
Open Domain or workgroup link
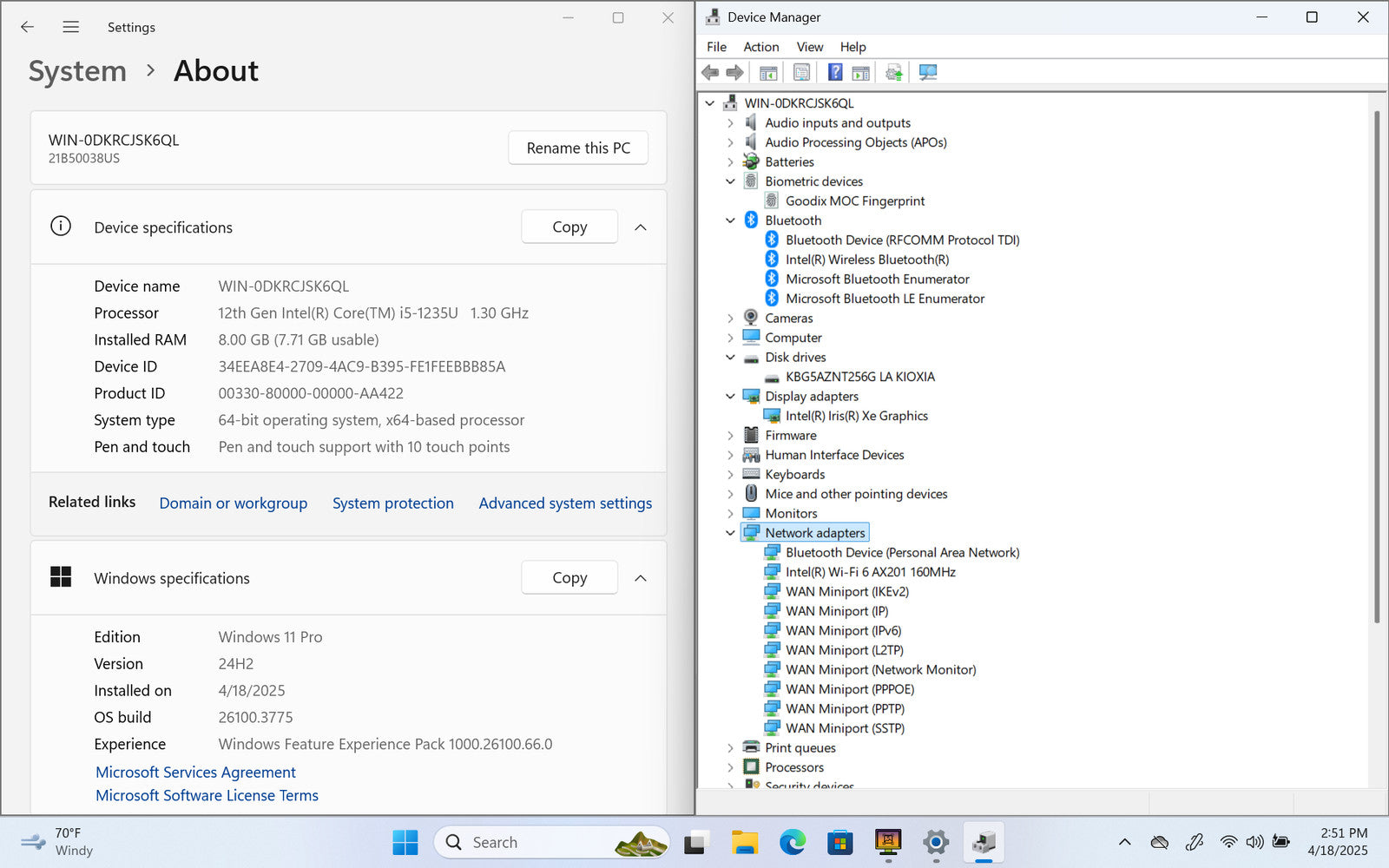pos(234,503)
